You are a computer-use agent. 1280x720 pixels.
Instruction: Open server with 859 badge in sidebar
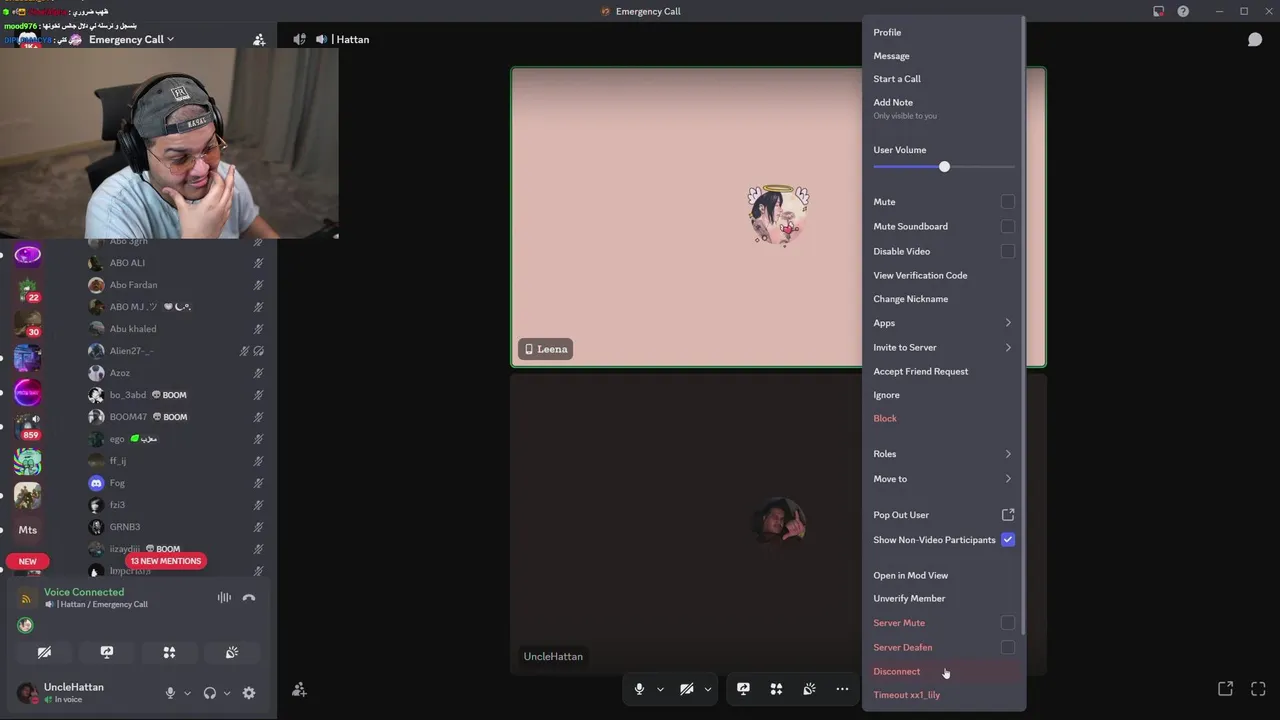click(x=28, y=427)
